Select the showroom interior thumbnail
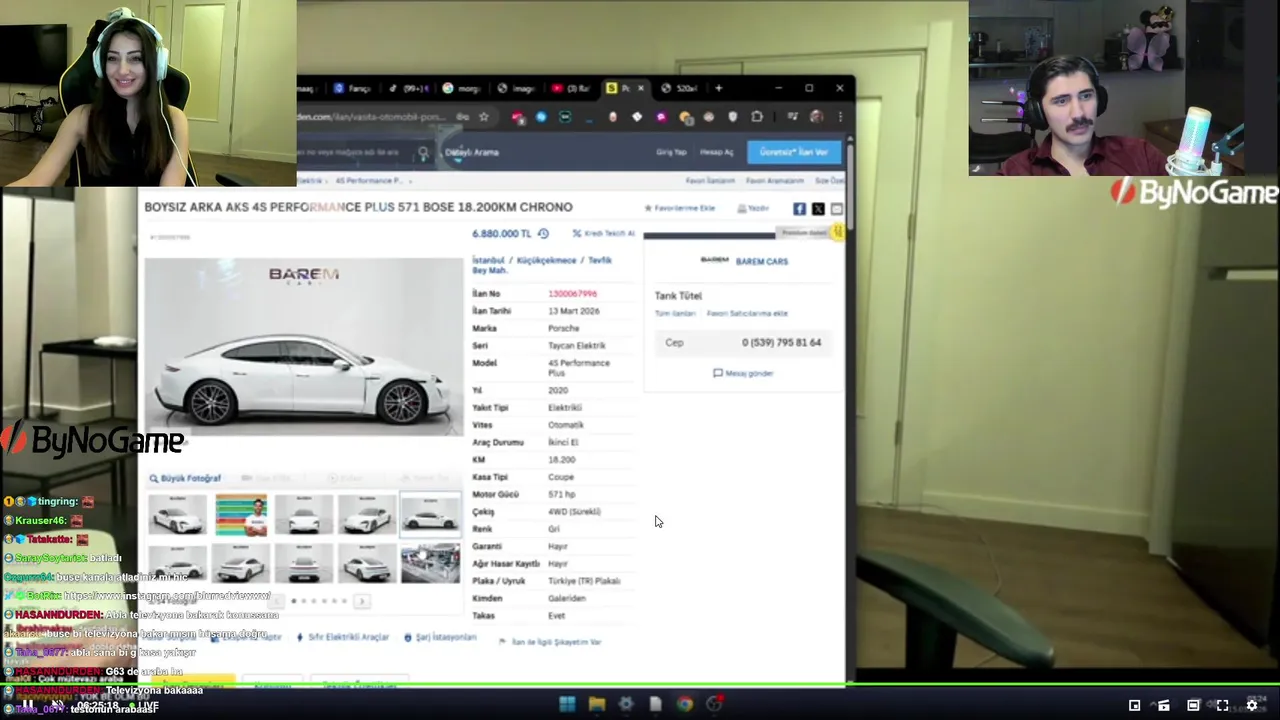 430,564
